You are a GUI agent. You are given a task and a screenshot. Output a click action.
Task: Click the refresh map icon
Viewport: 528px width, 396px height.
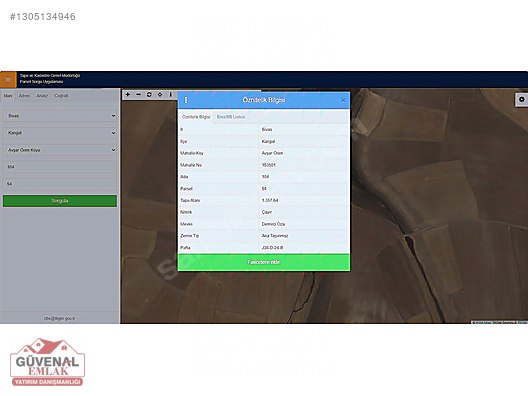[x=149, y=95]
